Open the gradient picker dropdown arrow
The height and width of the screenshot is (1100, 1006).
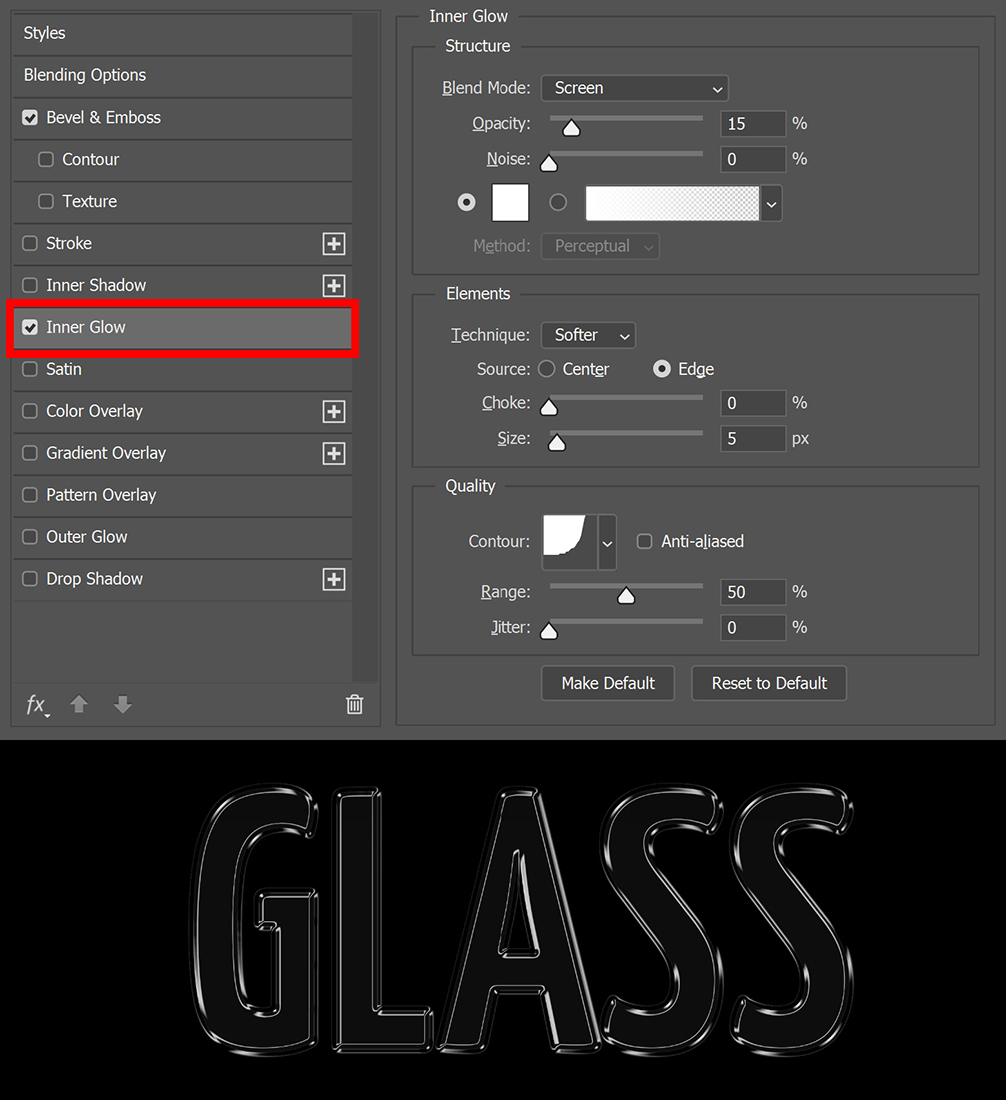pyautogui.click(x=770, y=203)
